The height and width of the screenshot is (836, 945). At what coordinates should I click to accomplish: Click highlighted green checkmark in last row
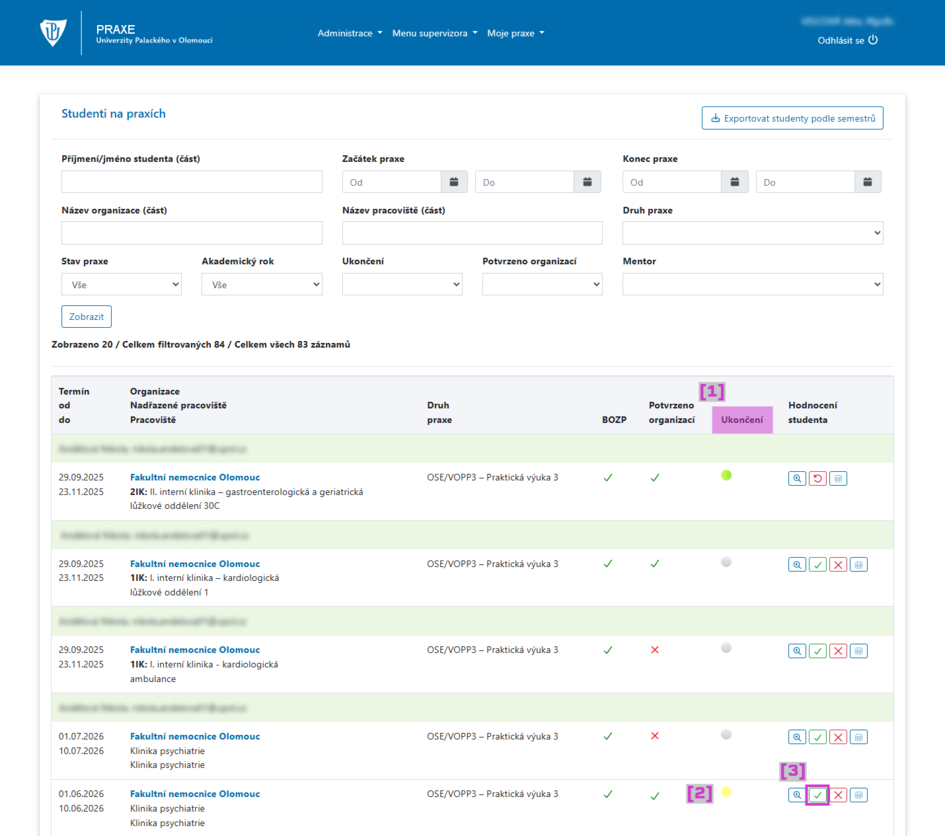click(x=817, y=795)
